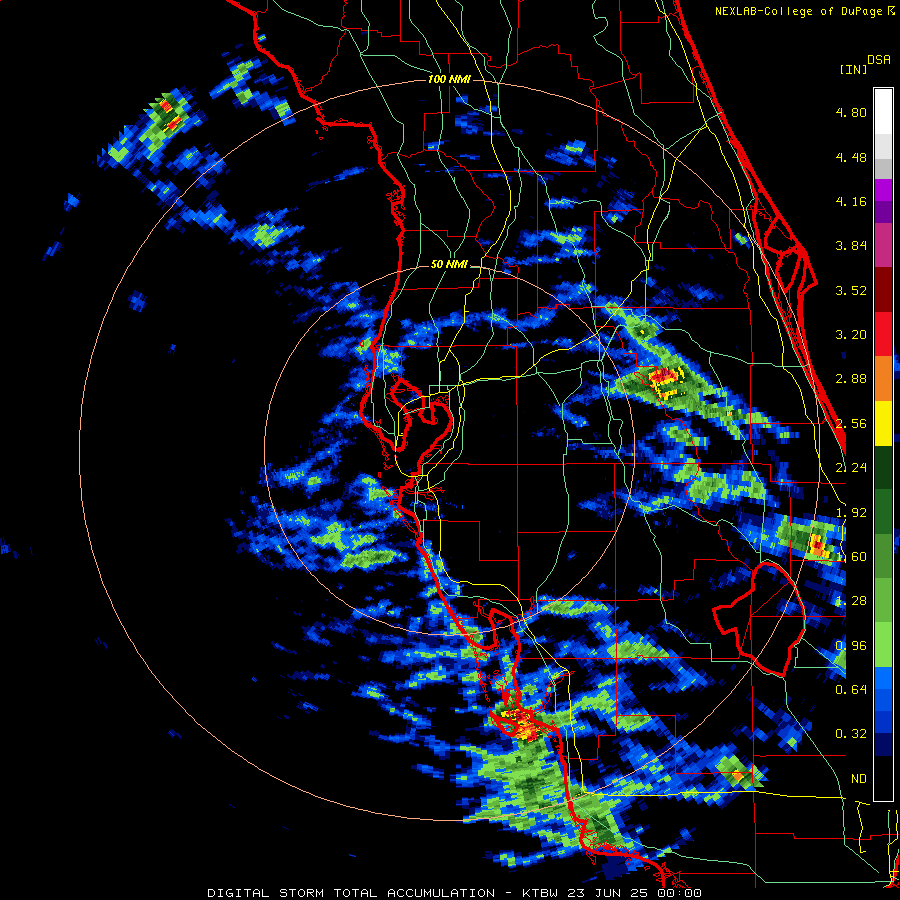The width and height of the screenshot is (900, 900).
Task: Pick the white swatch atop color scale
Action: pos(883,111)
